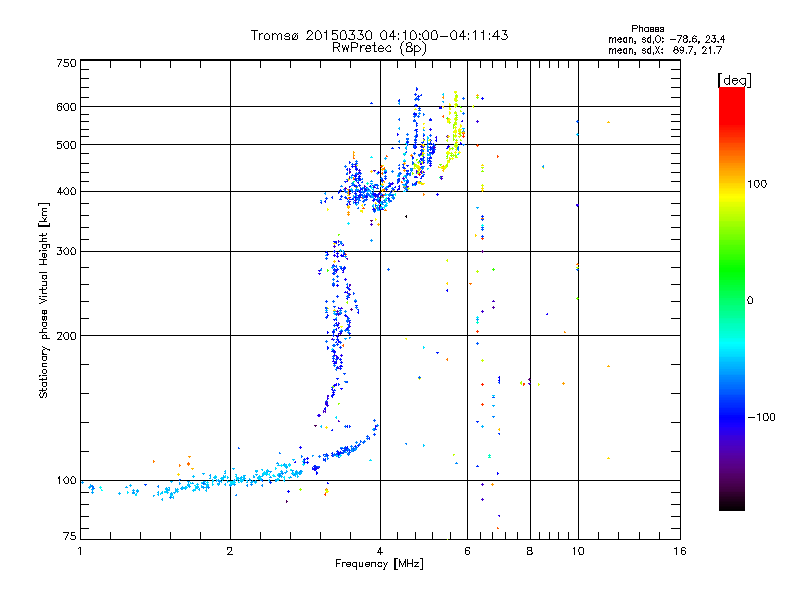The width and height of the screenshot is (800, 600).
Task: Click the 'mean, sd,X: 89.7, 21.7' statistics line
Action: pyautogui.click(x=665, y=50)
